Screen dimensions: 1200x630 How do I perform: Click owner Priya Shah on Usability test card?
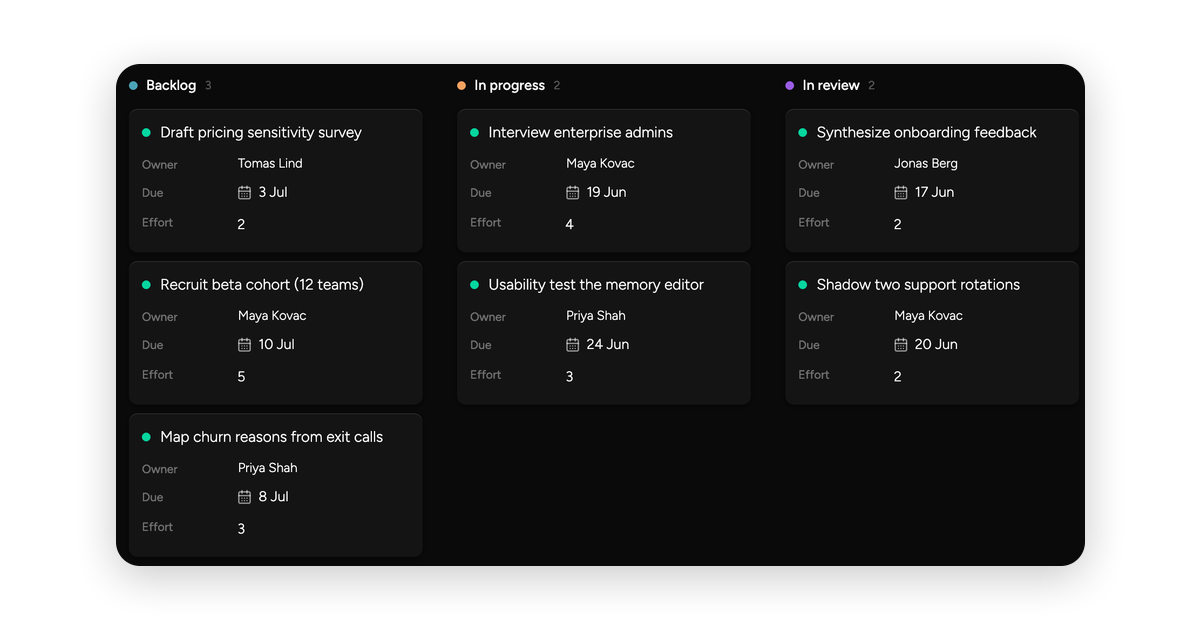click(596, 315)
